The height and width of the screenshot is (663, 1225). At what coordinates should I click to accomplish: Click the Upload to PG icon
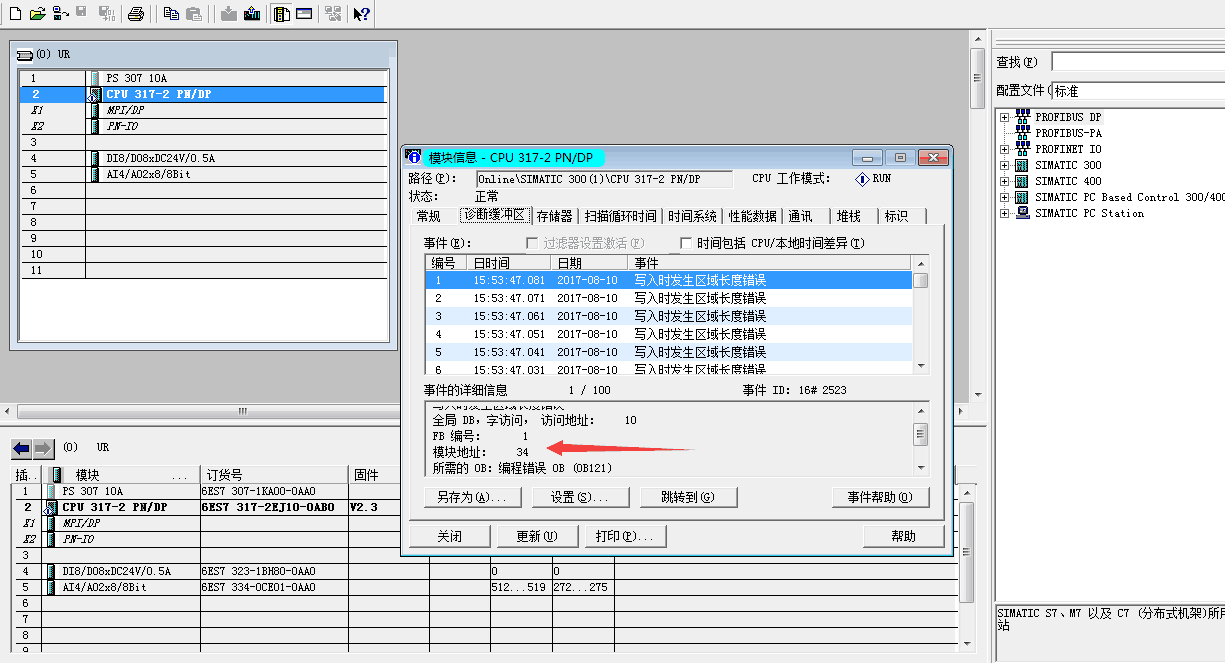(x=252, y=13)
